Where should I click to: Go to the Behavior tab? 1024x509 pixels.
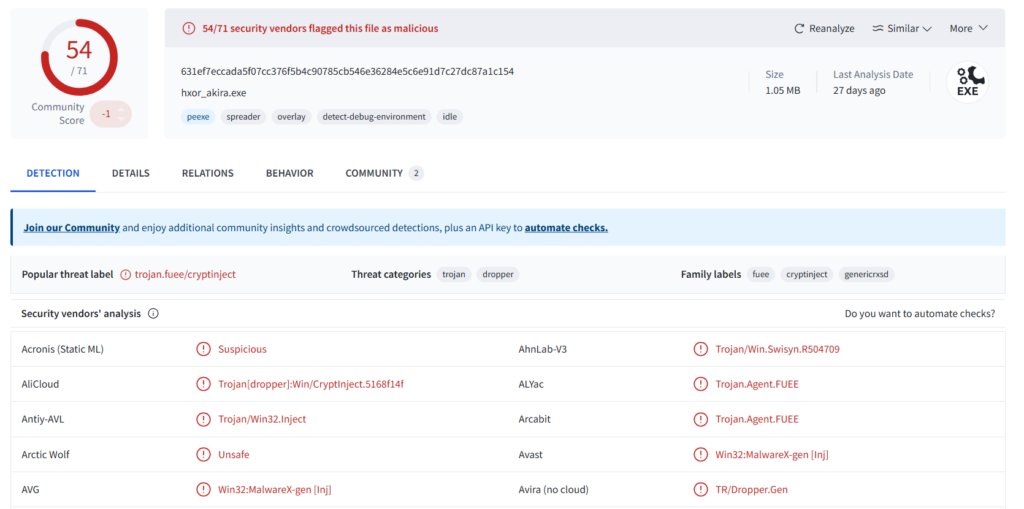click(x=289, y=173)
